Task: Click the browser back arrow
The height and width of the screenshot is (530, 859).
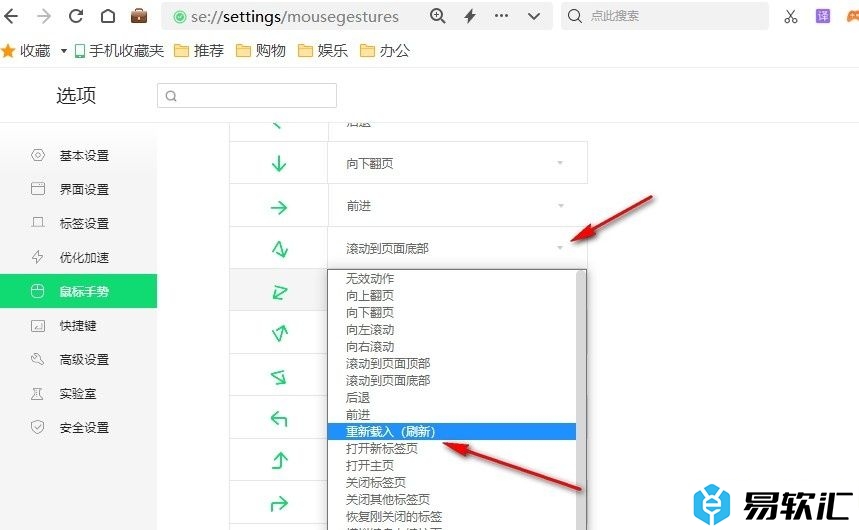Action: [12, 16]
